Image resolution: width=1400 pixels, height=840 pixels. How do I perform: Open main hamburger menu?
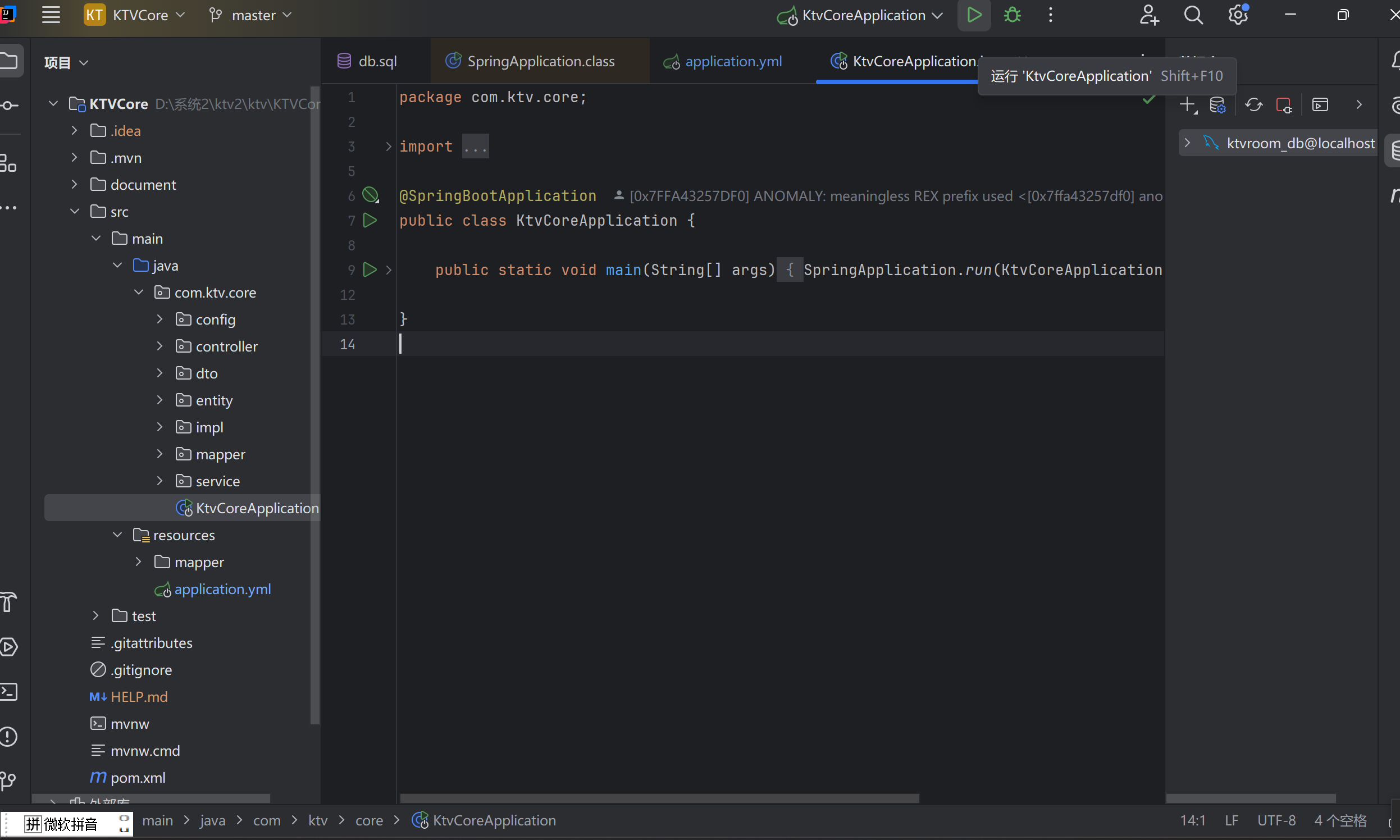[x=51, y=15]
